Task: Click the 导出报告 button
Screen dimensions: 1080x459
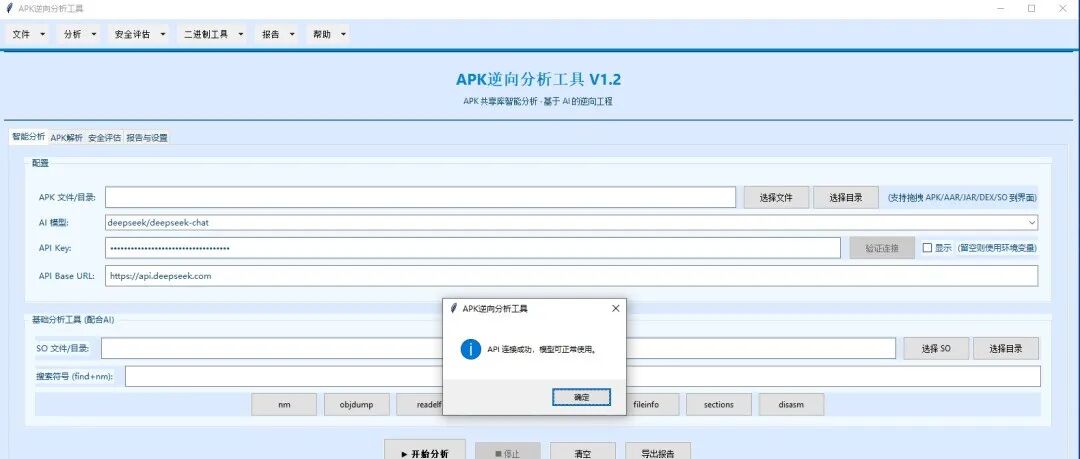Action: click(657, 451)
